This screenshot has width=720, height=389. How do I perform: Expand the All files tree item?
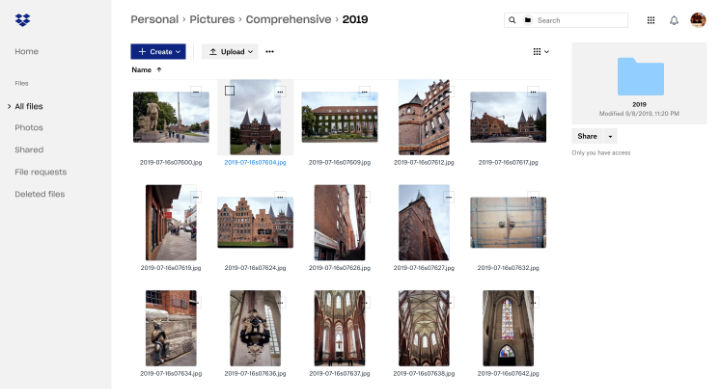pyautogui.click(x=9, y=106)
